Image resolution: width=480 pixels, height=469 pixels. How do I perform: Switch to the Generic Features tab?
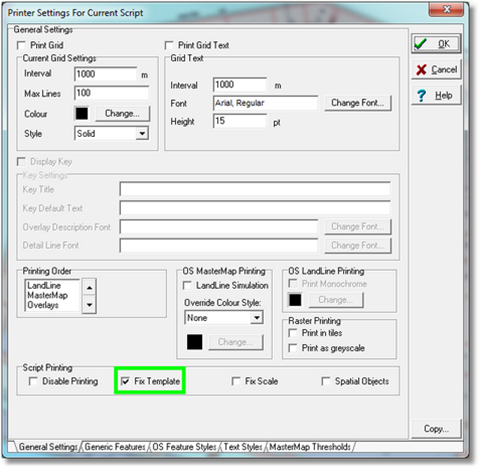click(115, 447)
